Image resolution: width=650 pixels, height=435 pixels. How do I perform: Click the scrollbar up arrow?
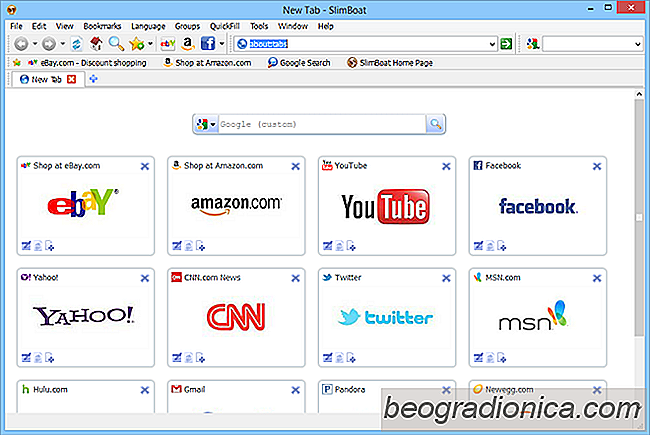[x=639, y=94]
